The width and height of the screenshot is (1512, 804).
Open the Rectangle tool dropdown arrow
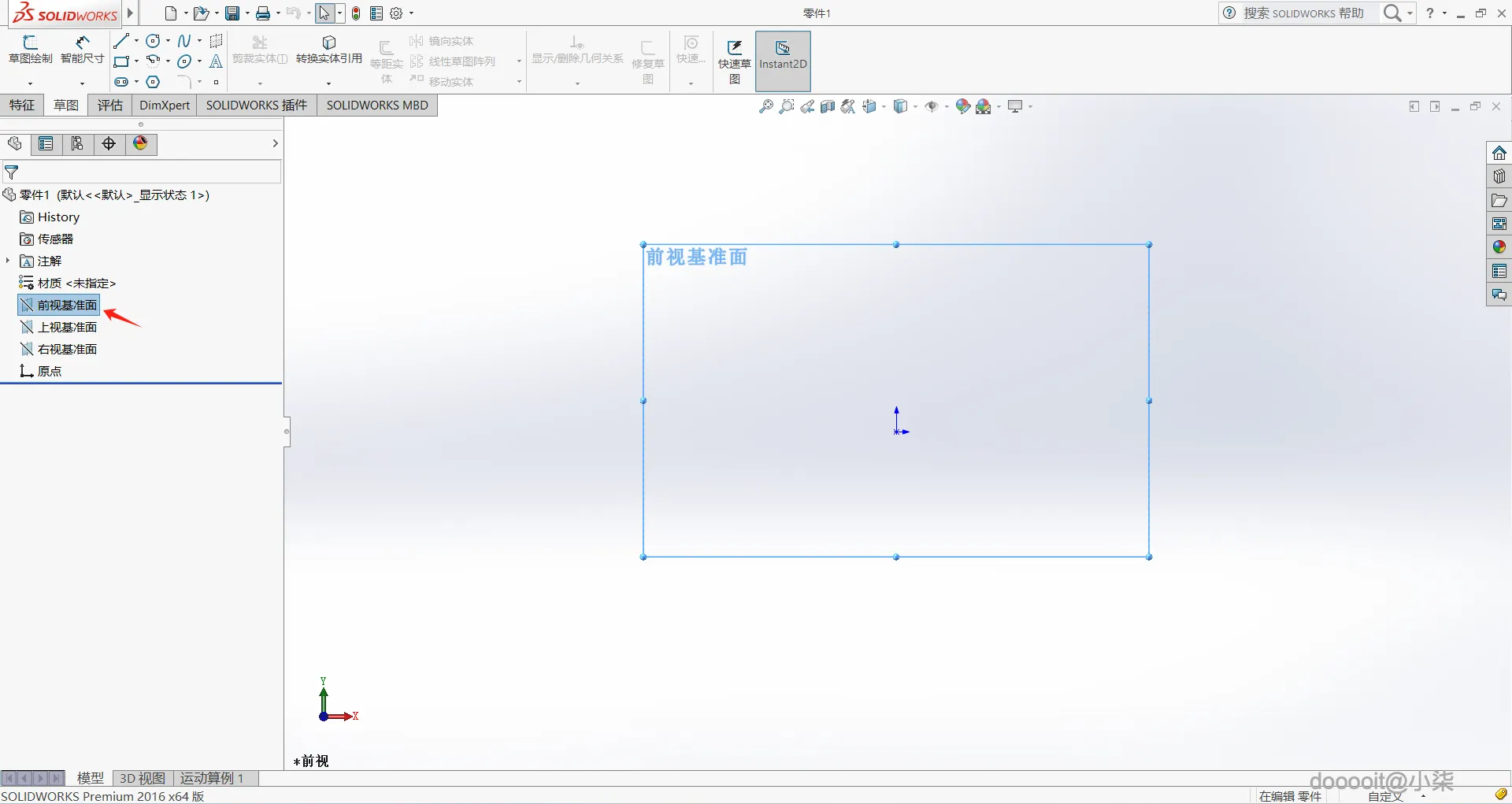coord(137,61)
